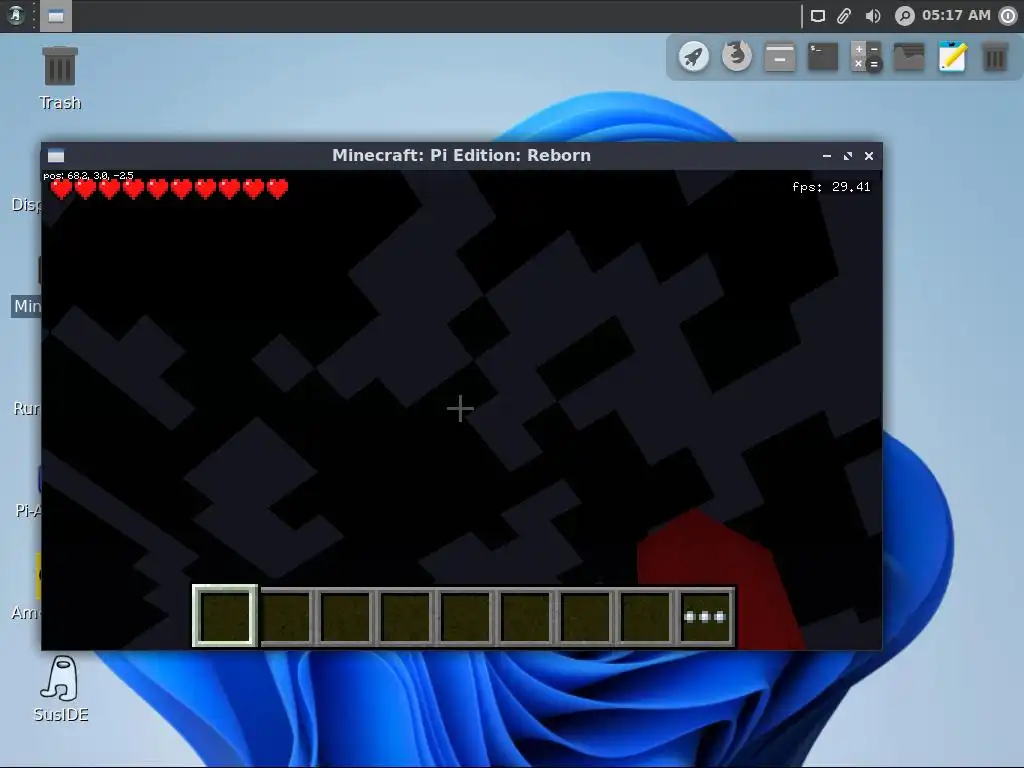The height and width of the screenshot is (768, 1024).
Task: Open the trash can icon in the dock
Action: click(x=995, y=57)
